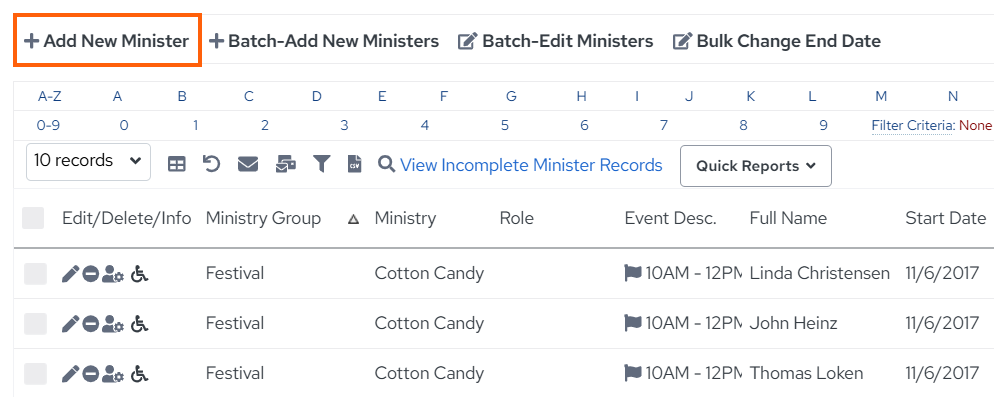Click delete minus icon for John Heinz

(x=91, y=323)
